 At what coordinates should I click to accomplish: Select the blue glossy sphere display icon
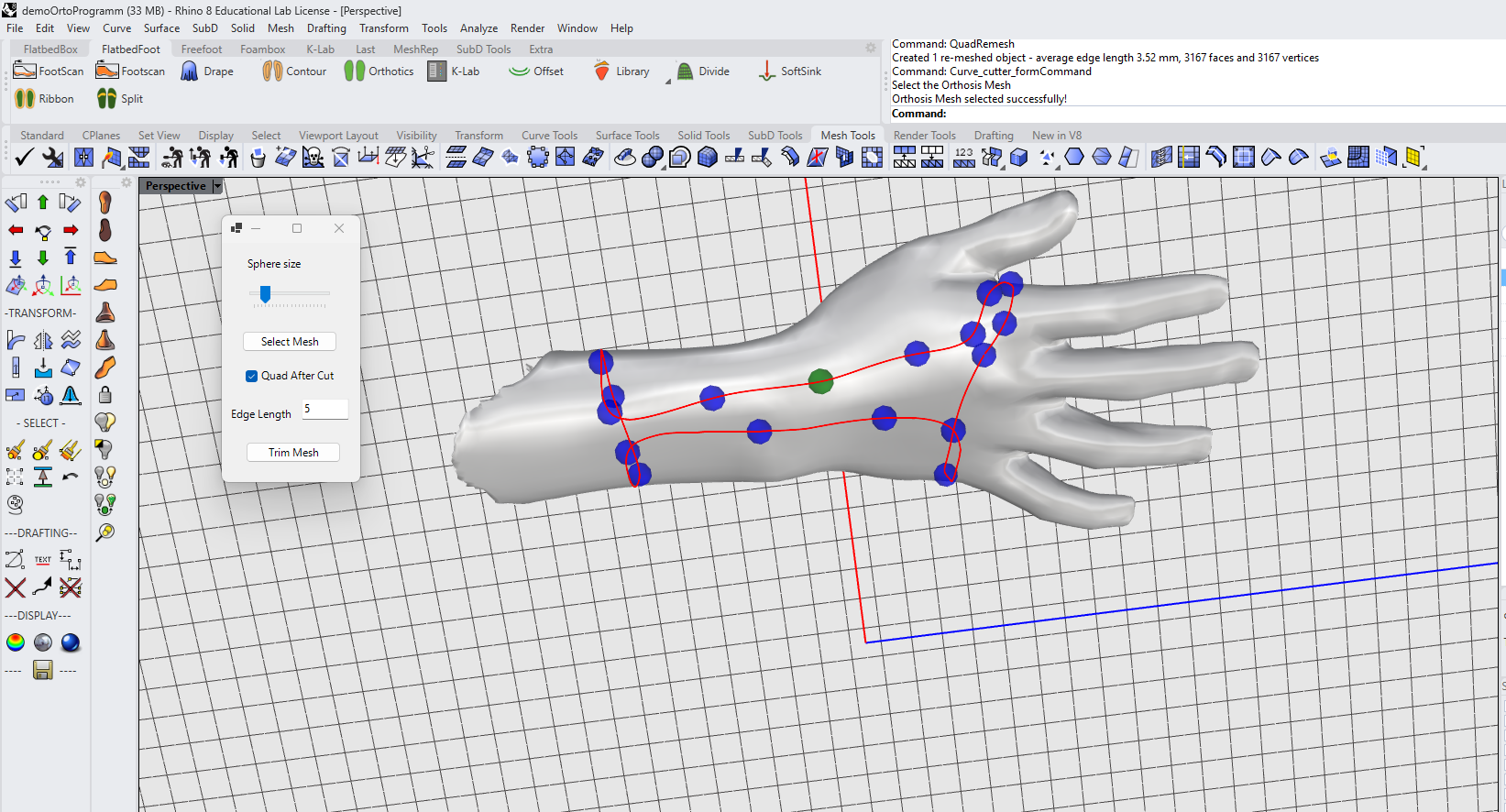point(71,642)
